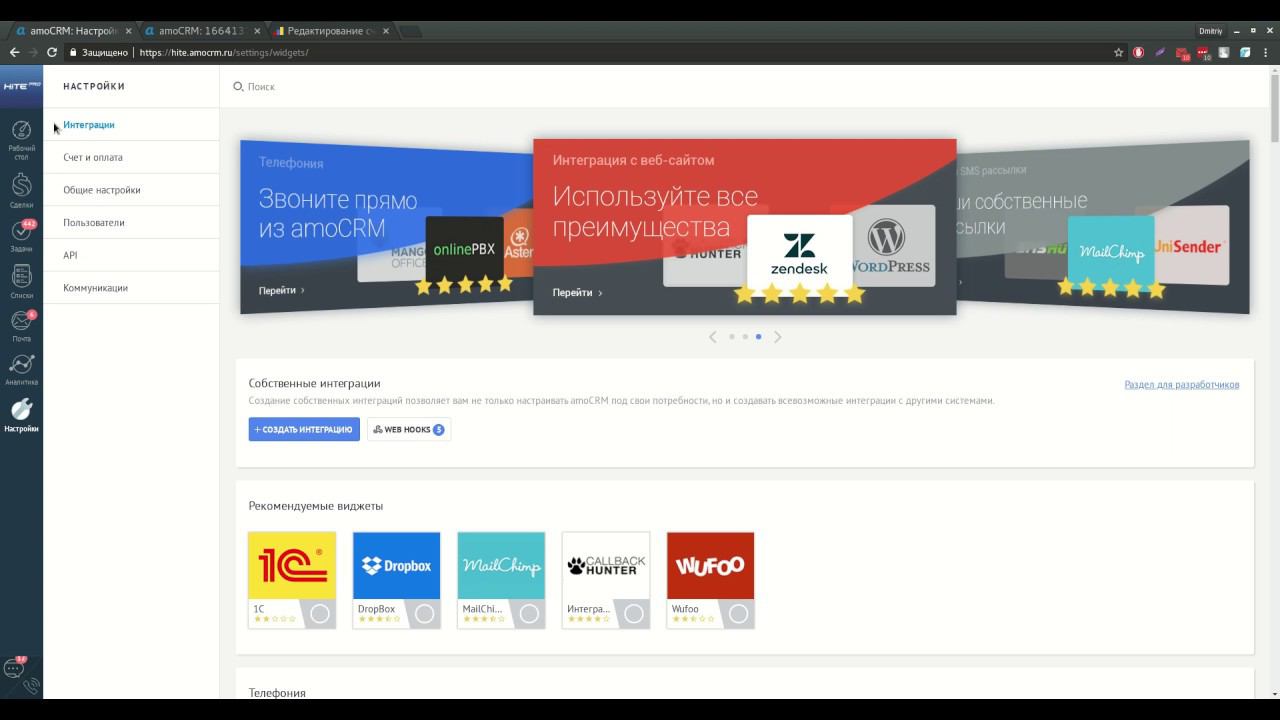Close the Редактирование browser tab
The image size is (1280, 720).
(386, 31)
